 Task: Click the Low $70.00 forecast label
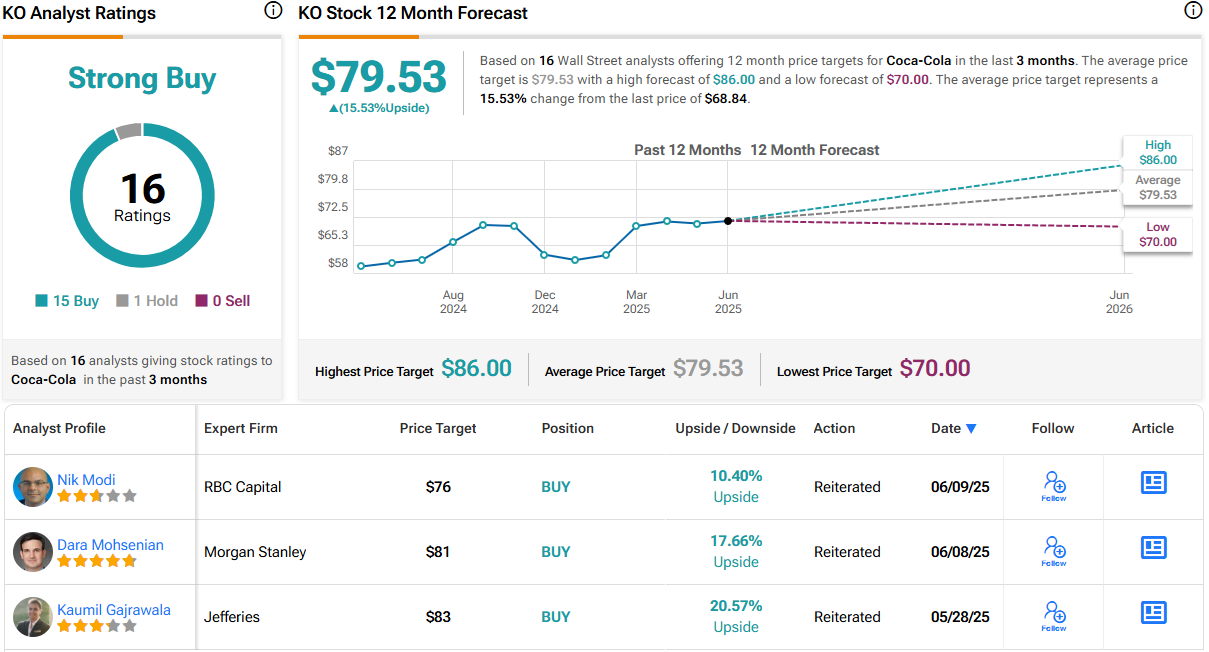point(1158,234)
